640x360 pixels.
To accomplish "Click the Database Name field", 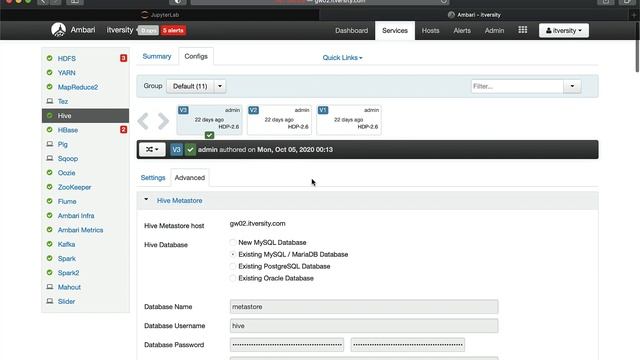I will (364, 307).
